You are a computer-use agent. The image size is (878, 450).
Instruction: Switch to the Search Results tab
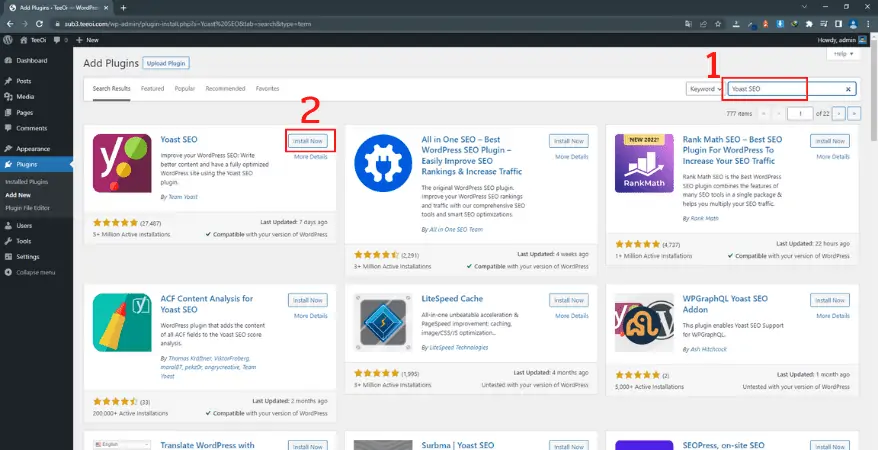(x=111, y=88)
